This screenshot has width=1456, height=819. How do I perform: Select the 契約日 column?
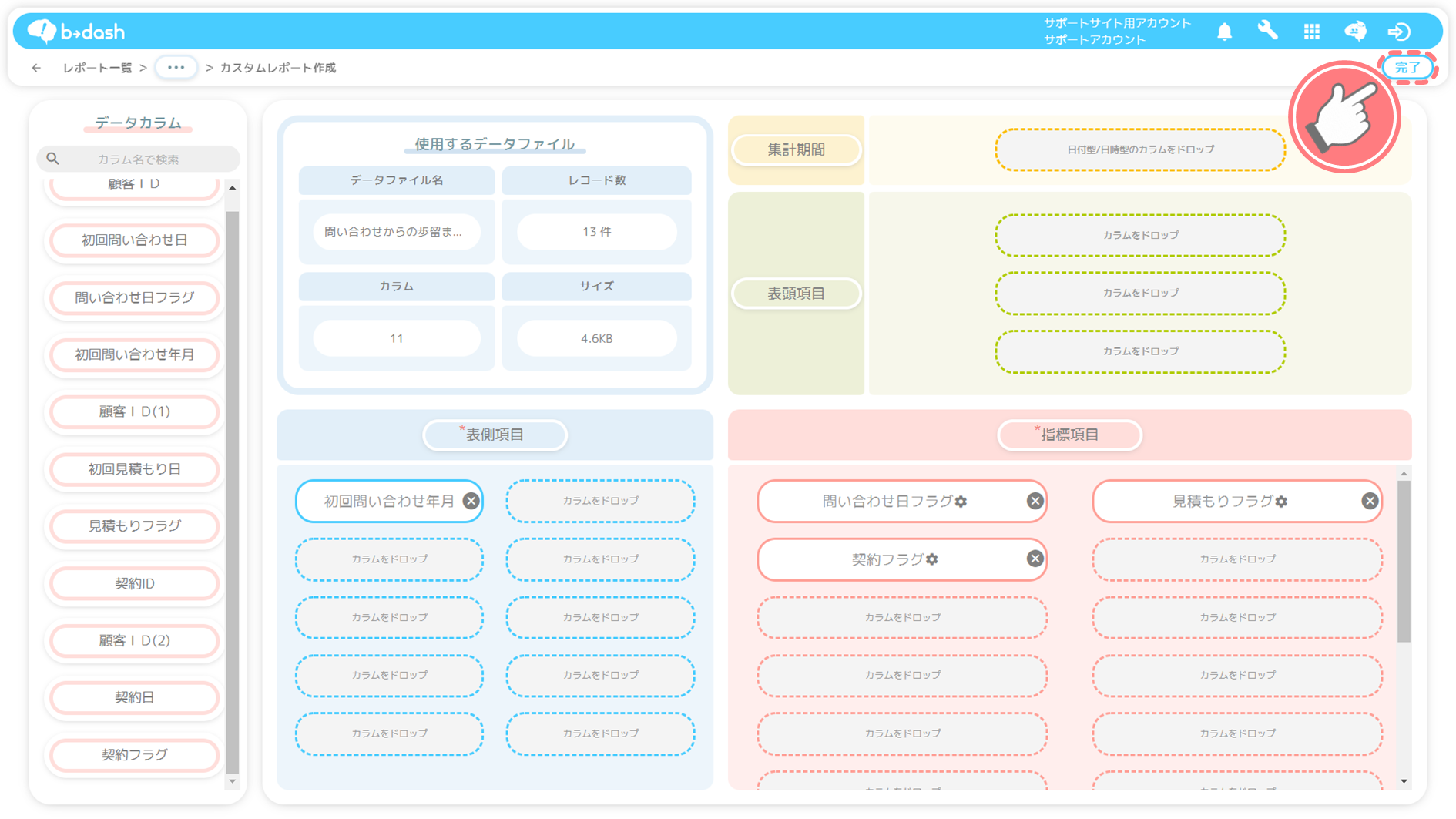coord(135,697)
